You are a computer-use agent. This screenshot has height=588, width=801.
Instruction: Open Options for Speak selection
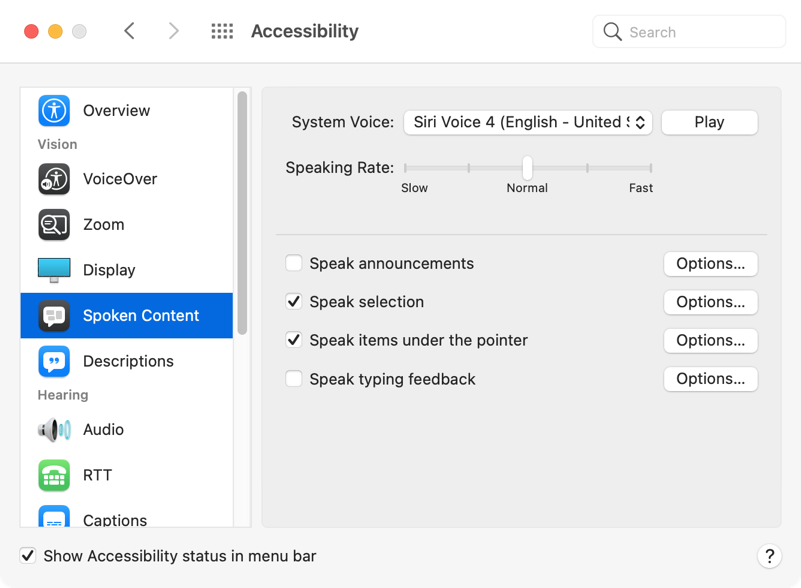[x=710, y=302]
